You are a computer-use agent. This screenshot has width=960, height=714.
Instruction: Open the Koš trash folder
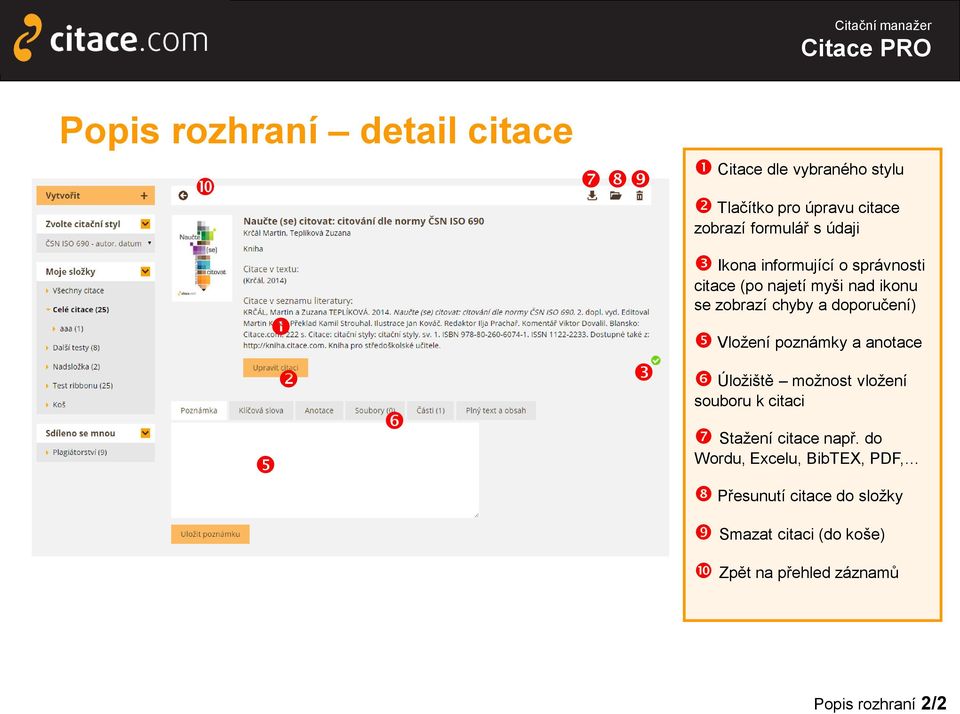59,405
